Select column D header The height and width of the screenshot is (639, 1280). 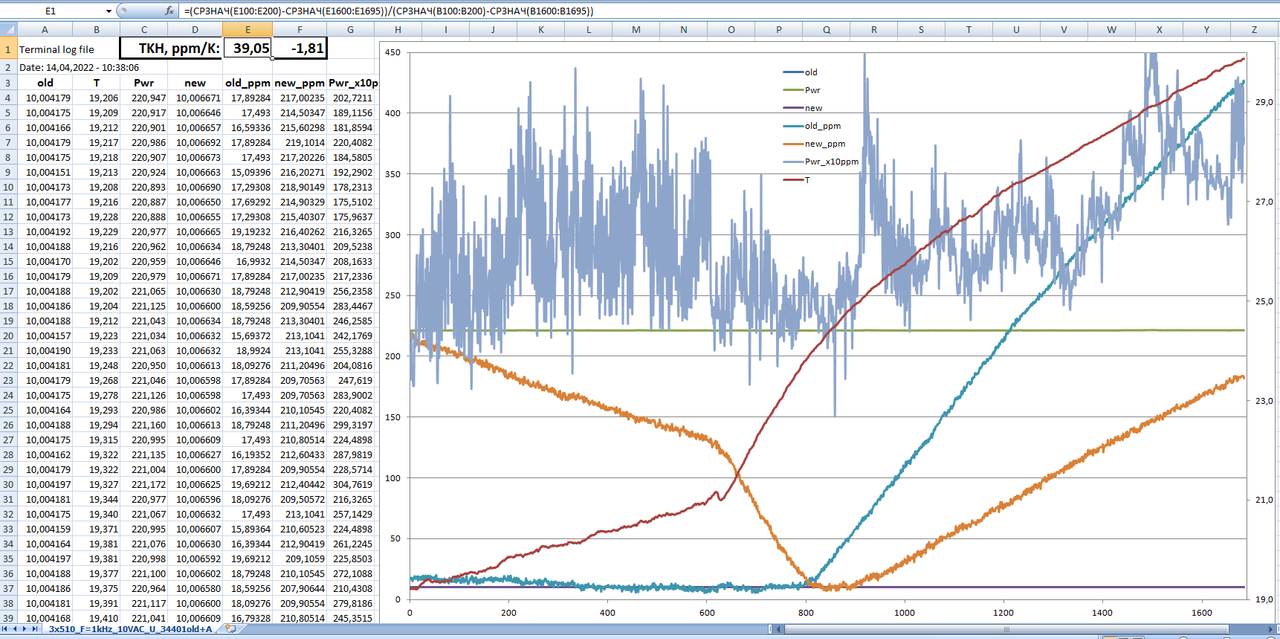[196, 30]
